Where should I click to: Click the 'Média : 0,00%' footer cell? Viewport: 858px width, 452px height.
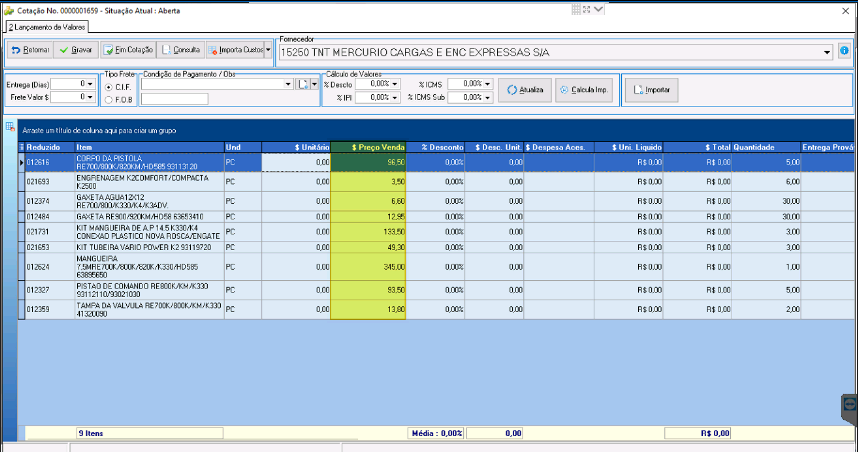(x=437, y=433)
